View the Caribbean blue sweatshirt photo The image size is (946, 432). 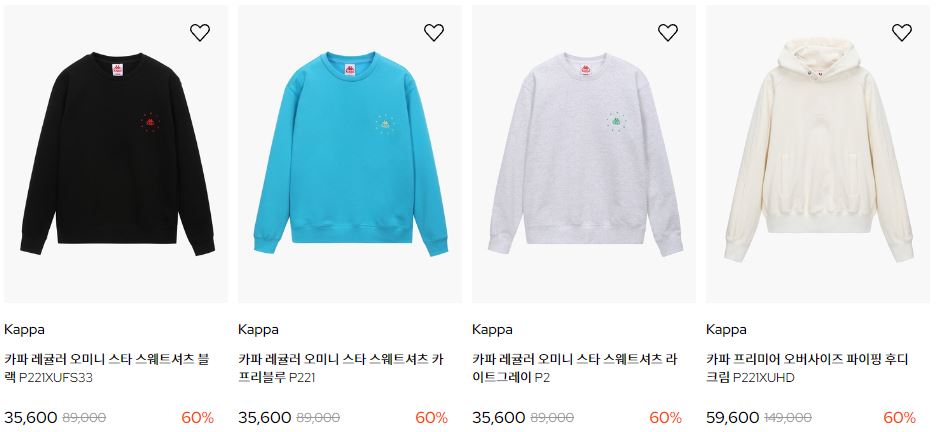point(350,154)
